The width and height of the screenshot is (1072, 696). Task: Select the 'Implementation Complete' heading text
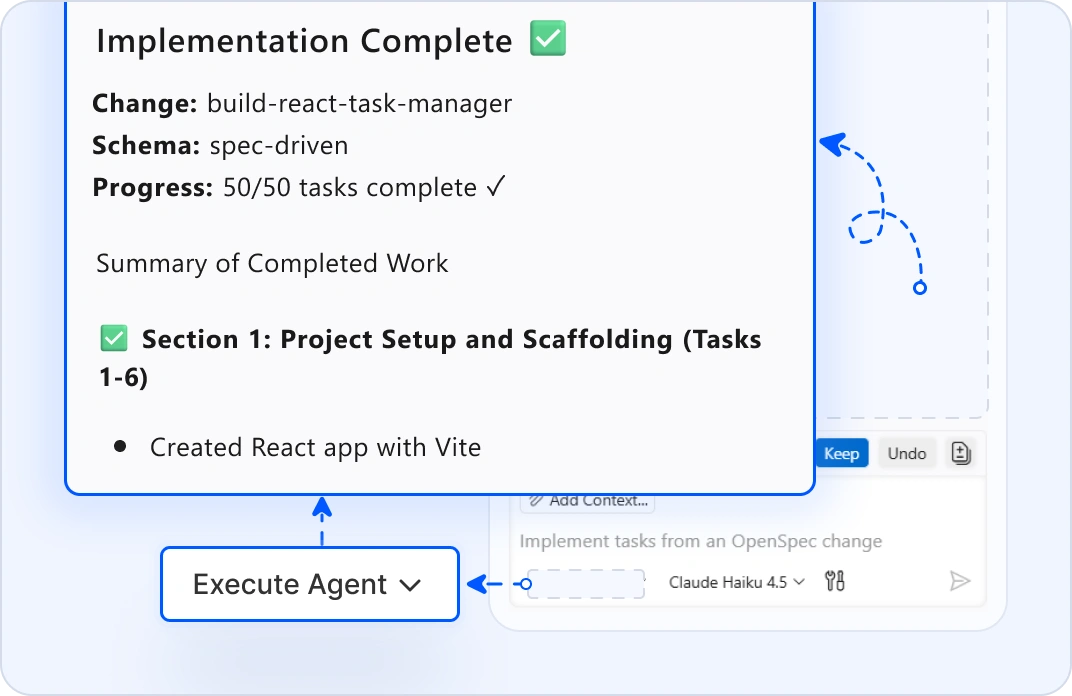[304, 41]
